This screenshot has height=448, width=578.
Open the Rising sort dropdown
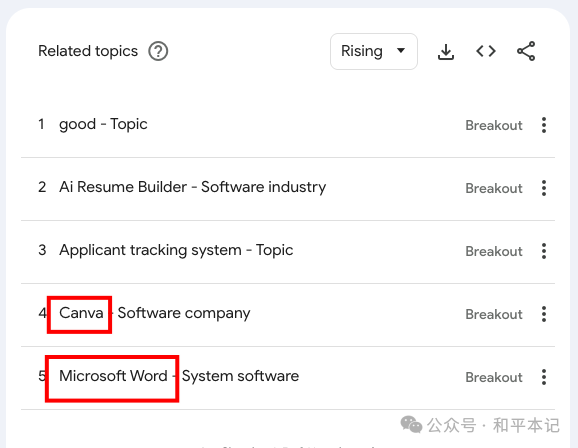374,51
